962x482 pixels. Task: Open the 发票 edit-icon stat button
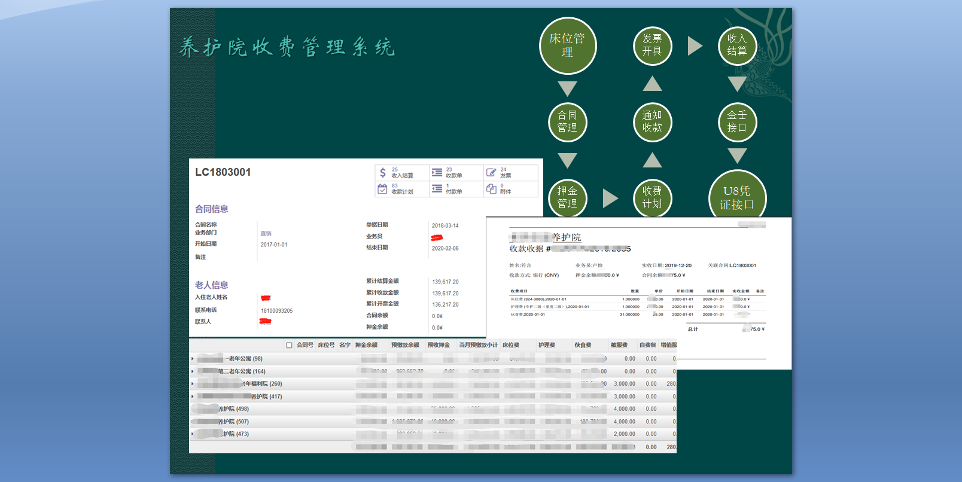click(x=510, y=173)
